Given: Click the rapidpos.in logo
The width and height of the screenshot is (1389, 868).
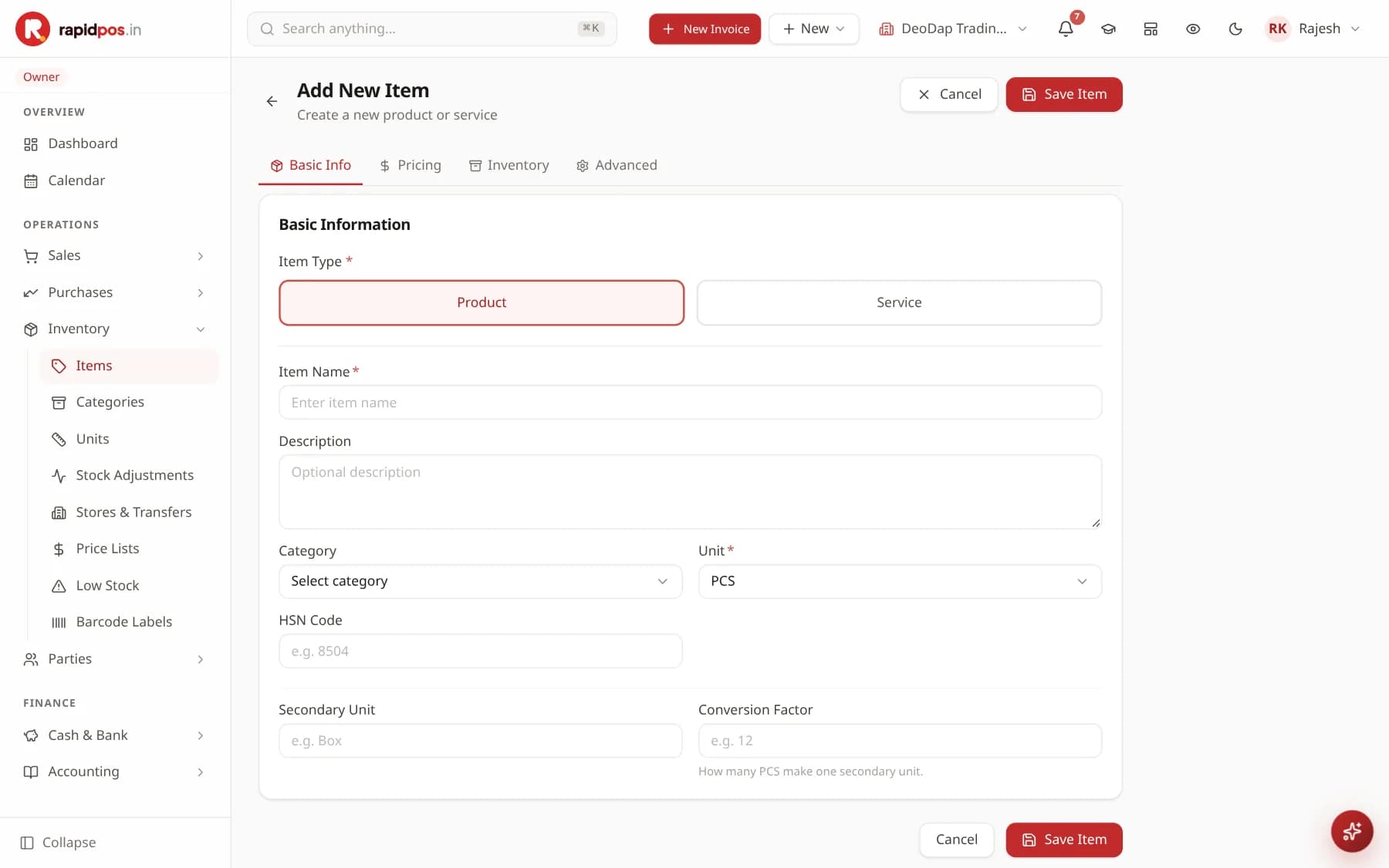Looking at the screenshot, I should (79, 29).
